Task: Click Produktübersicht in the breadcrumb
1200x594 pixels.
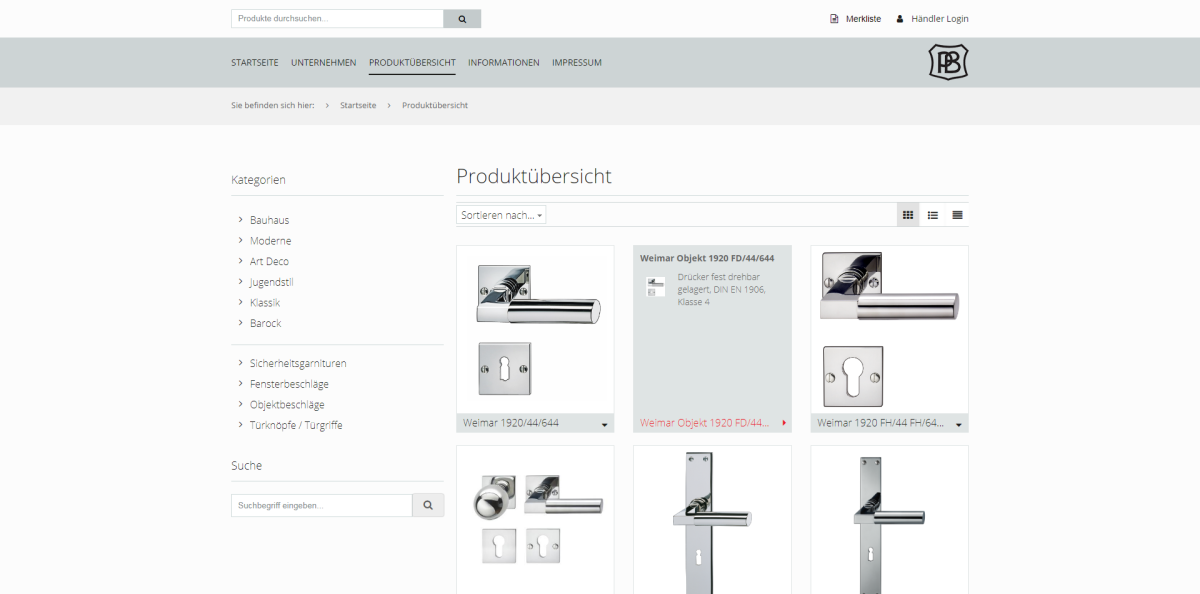Action: tap(435, 105)
